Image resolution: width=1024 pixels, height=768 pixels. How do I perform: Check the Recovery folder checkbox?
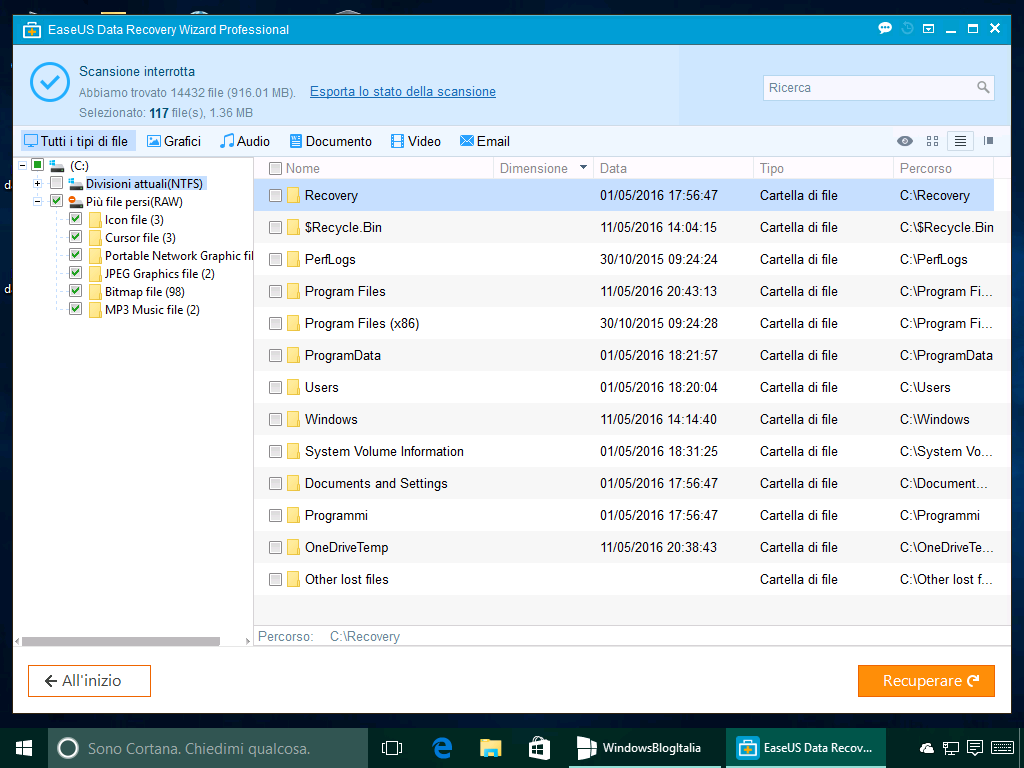[276, 195]
